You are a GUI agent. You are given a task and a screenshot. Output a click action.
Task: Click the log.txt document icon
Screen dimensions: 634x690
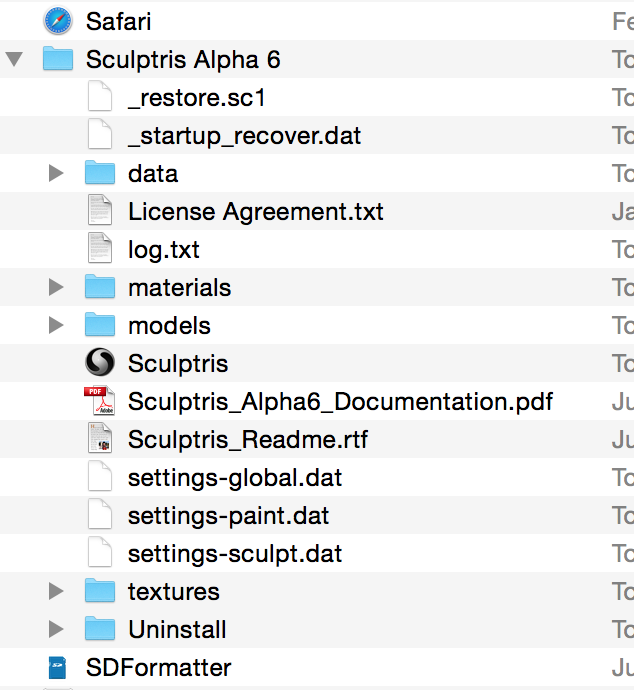click(x=100, y=248)
